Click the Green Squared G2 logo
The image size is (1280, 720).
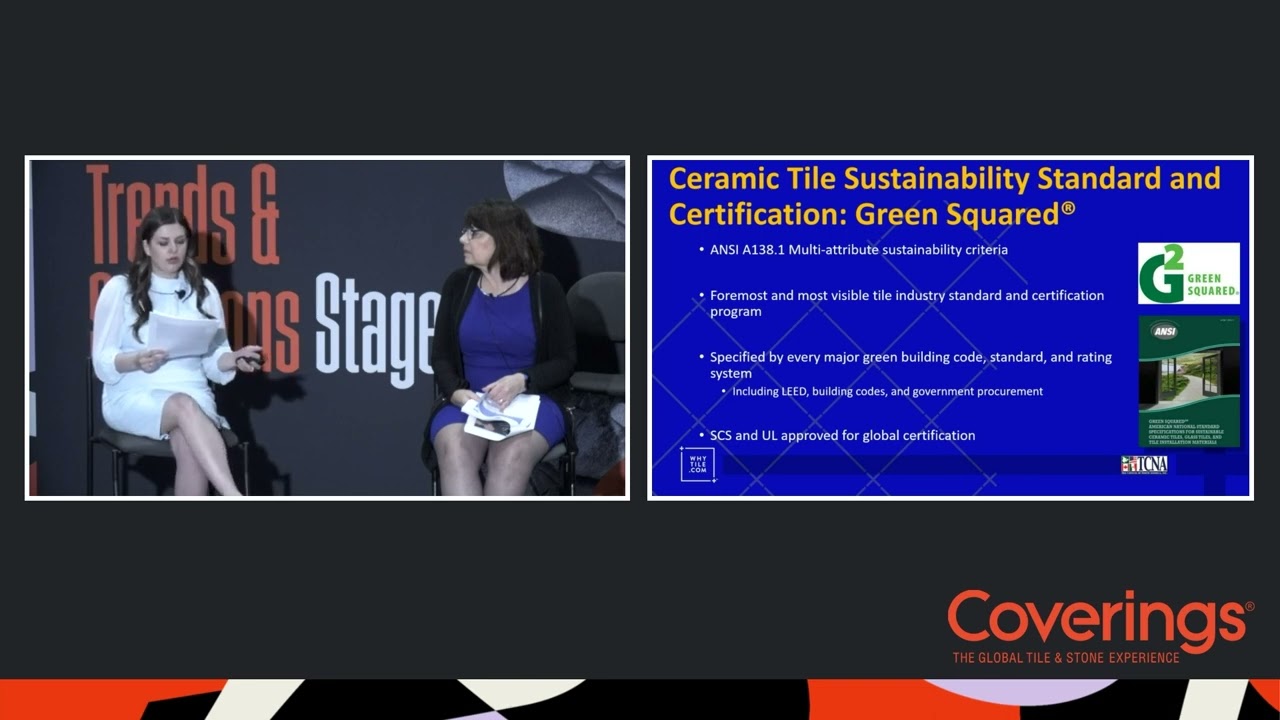tap(1189, 273)
